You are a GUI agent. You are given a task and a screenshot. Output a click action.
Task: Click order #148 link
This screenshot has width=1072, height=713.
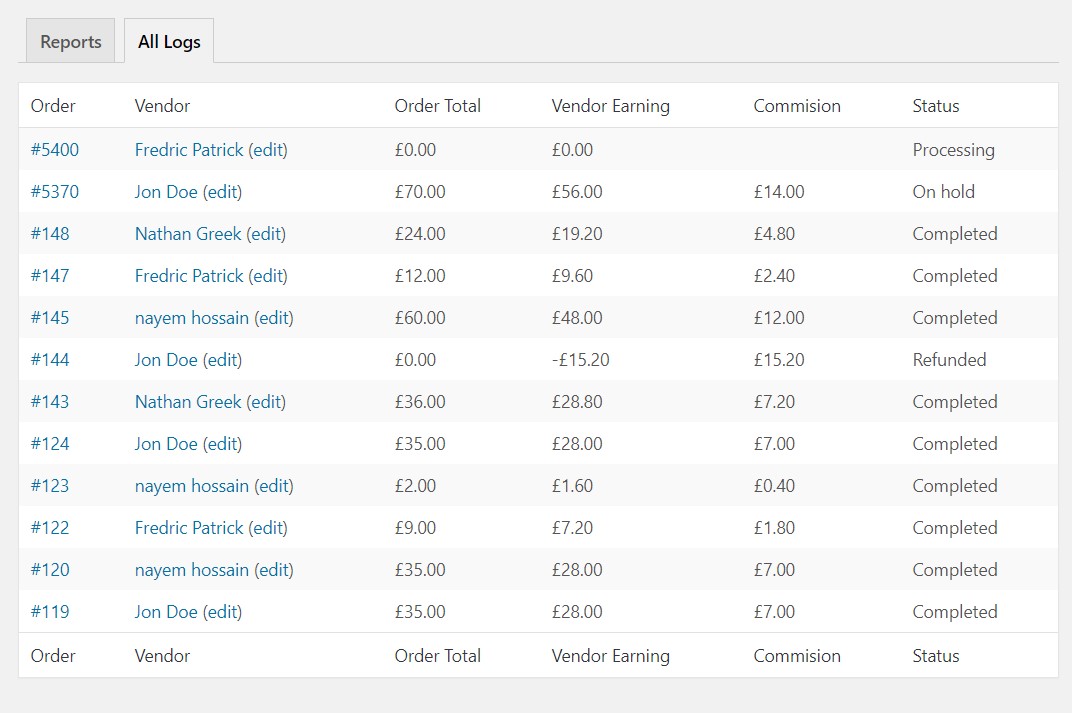coord(50,234)
